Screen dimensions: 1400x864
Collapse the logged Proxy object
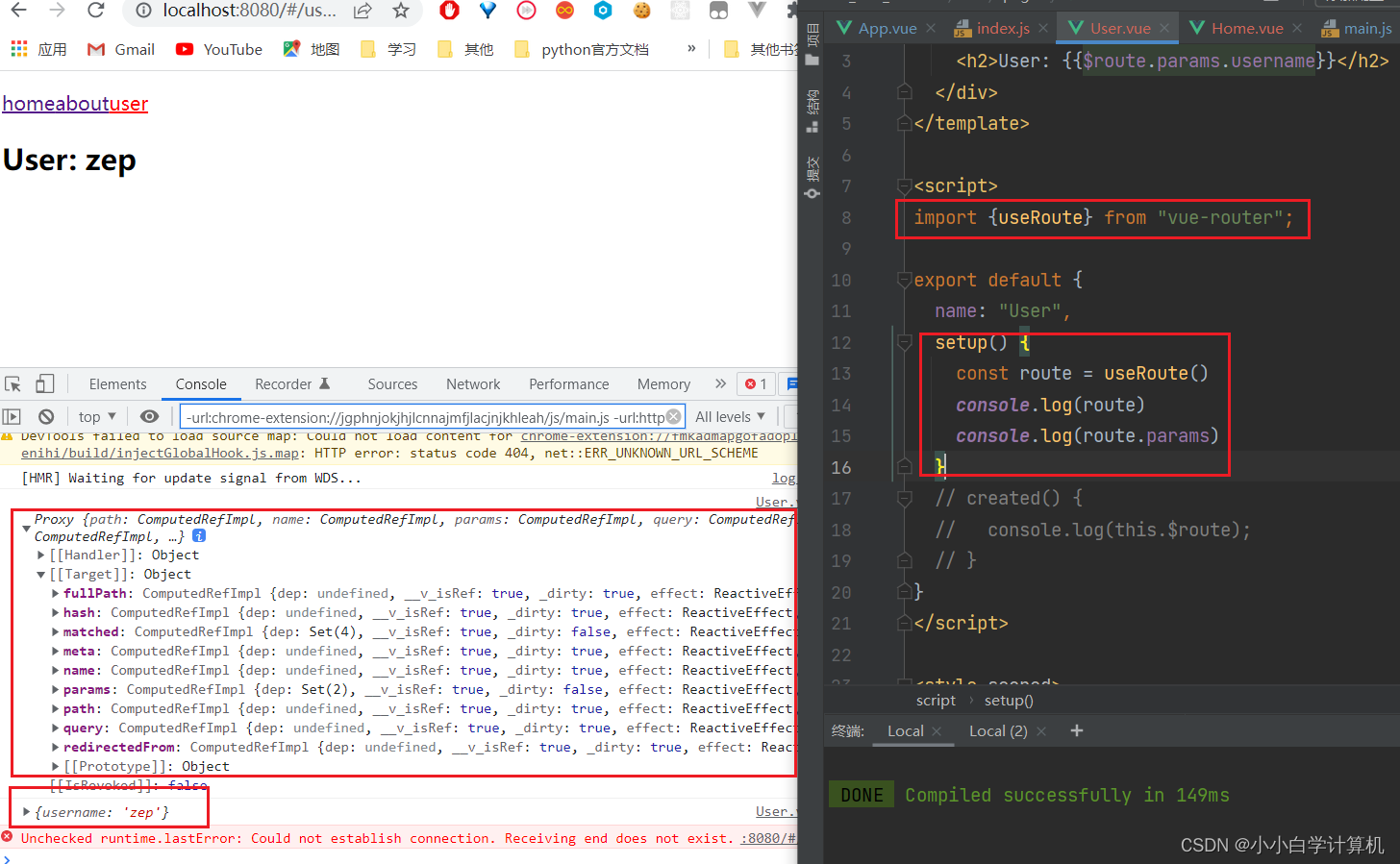click(26, 528)
